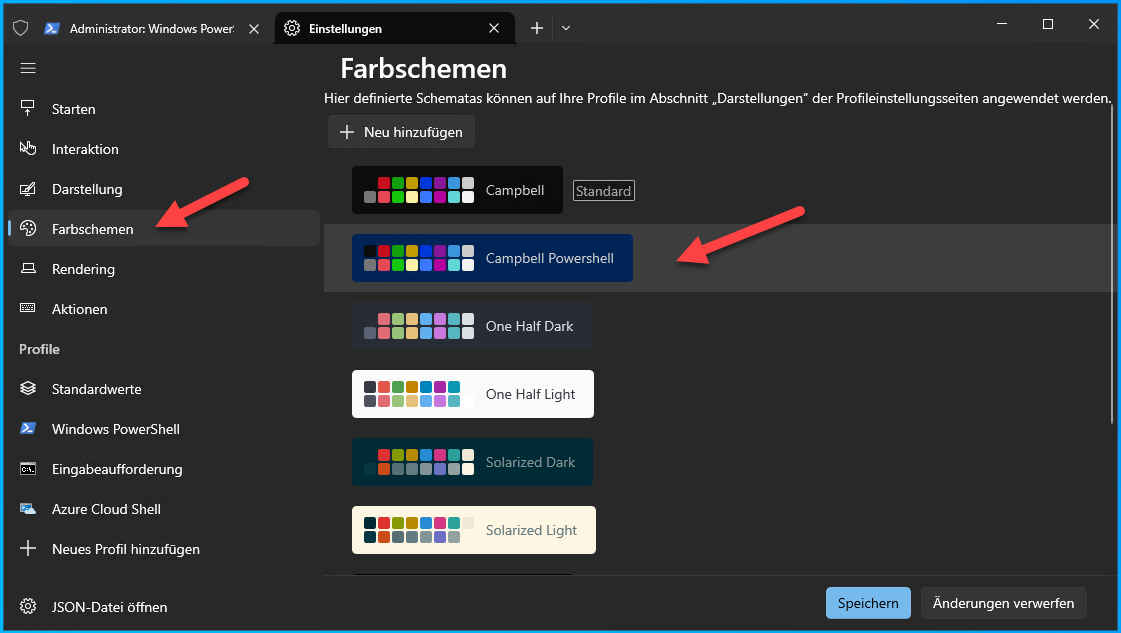The height and width of the screenshot is (633, 1121).
Task: Maximize the Terminal window
Action: click(x=1047, y=24)
